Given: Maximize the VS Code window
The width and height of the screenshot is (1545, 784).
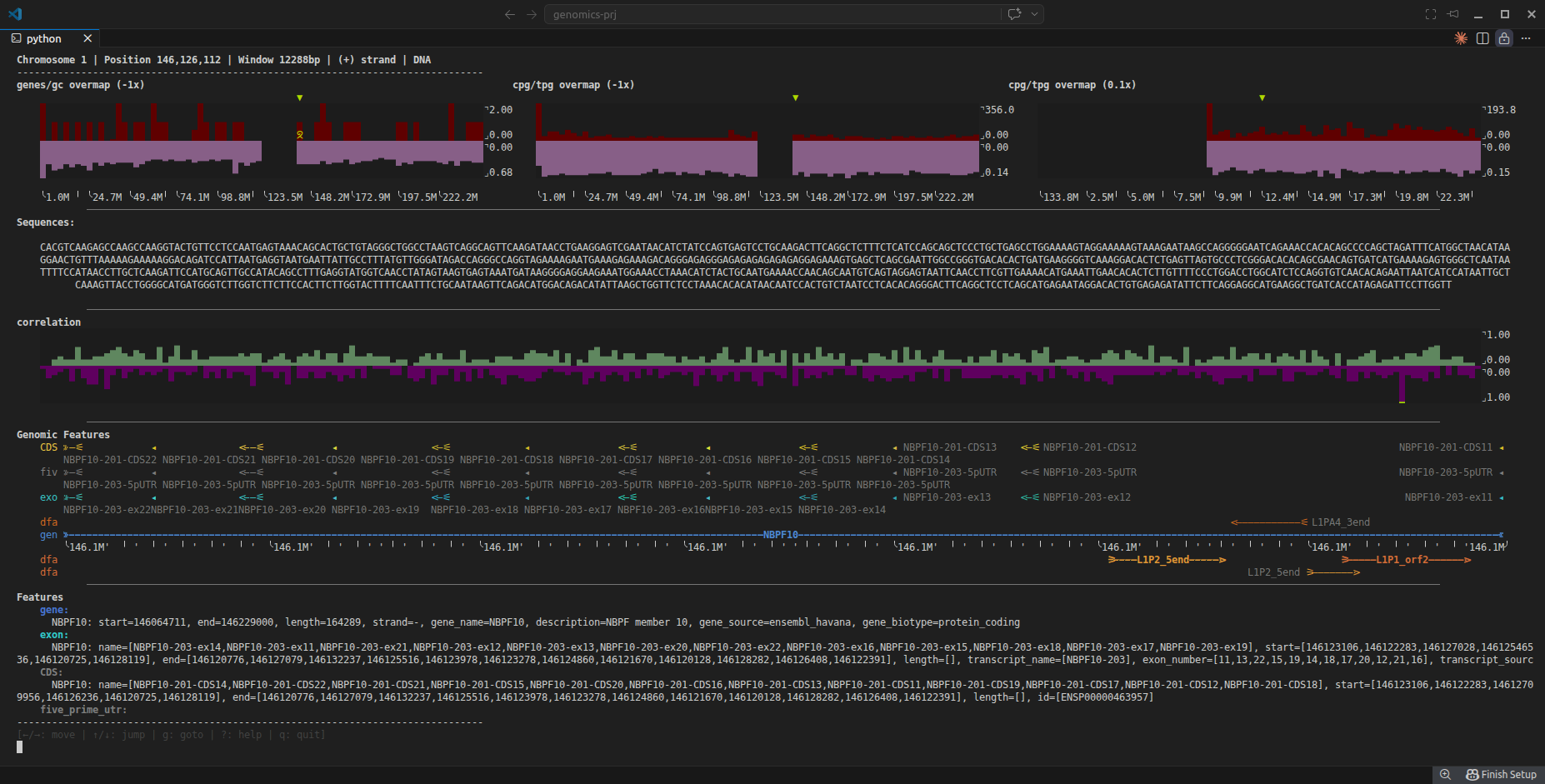Looking at the screenshot, I should tap(1505, 14).
